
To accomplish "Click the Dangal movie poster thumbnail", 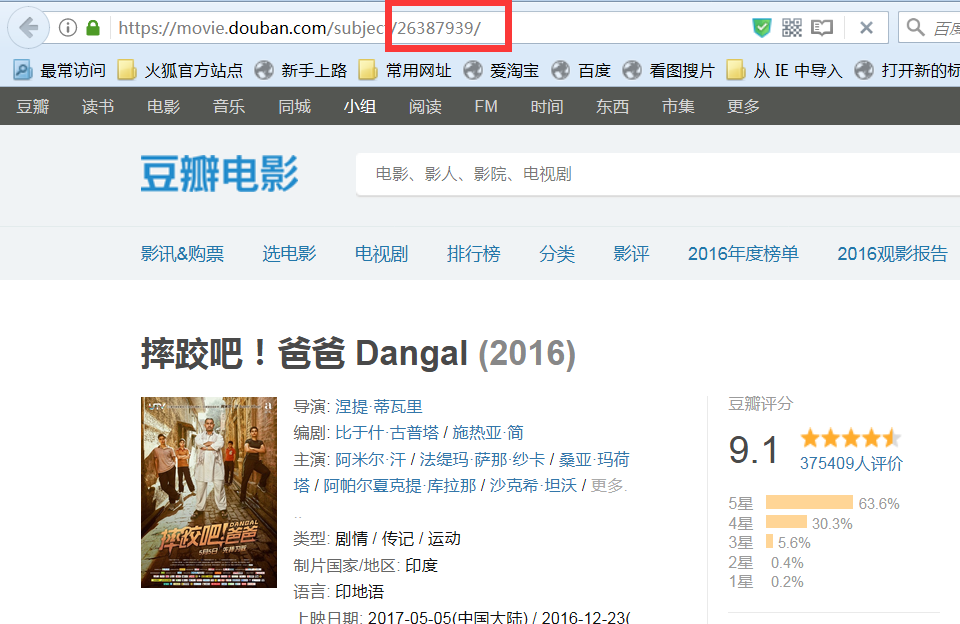I will tap(209, 492).
